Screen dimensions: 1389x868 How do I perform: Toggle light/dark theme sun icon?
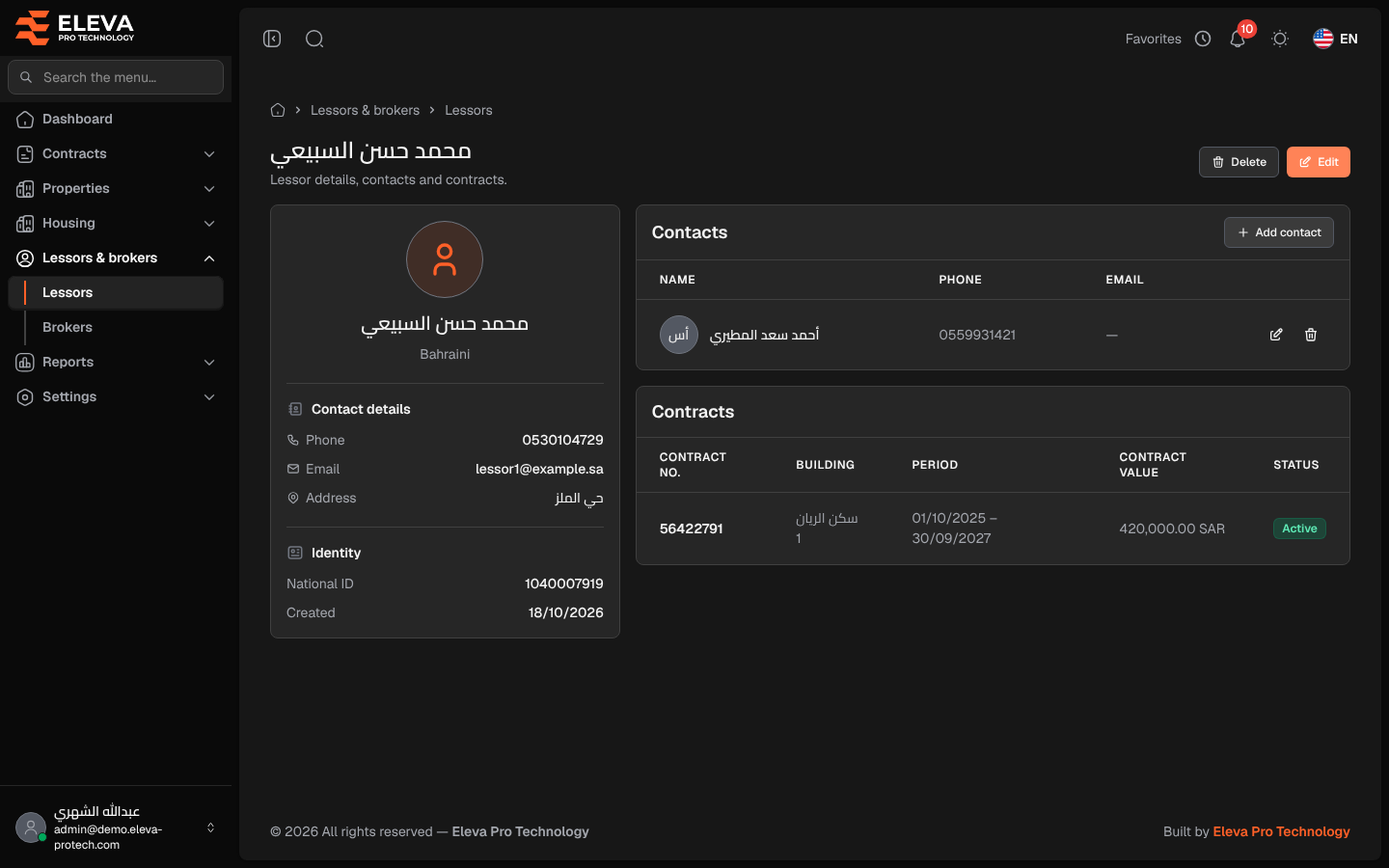[1280, 39]
